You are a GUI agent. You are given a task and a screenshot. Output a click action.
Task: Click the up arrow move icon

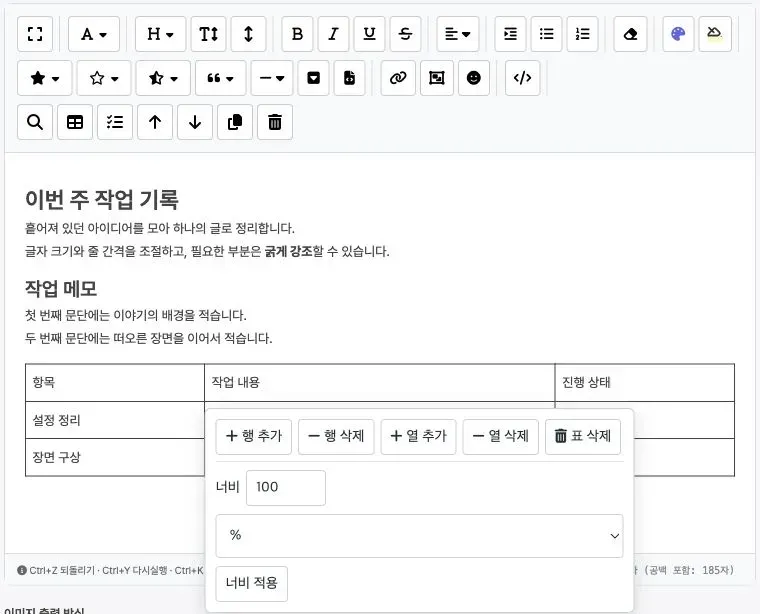[155, 122]
